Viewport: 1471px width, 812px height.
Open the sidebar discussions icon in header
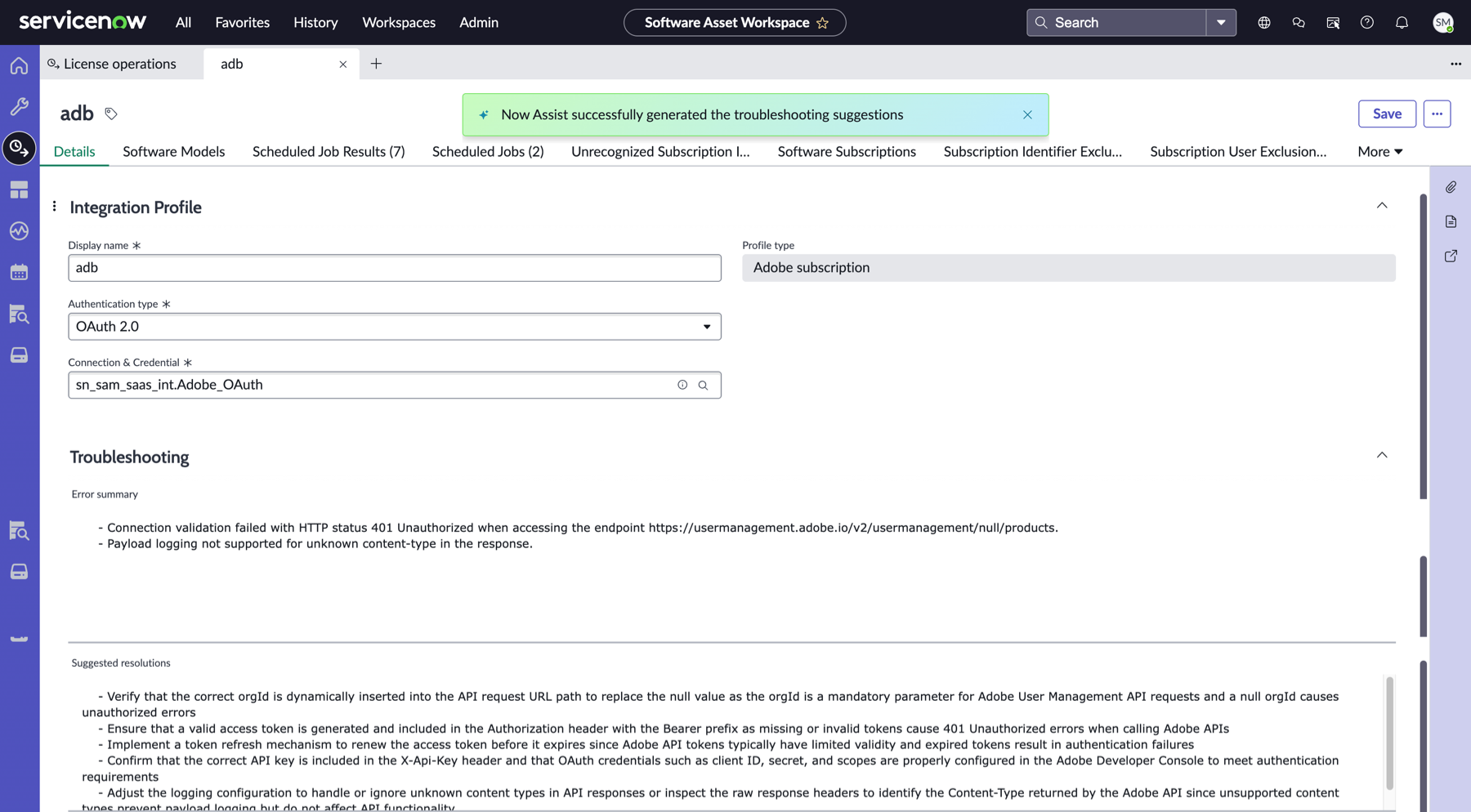(x=1333, y=22)
